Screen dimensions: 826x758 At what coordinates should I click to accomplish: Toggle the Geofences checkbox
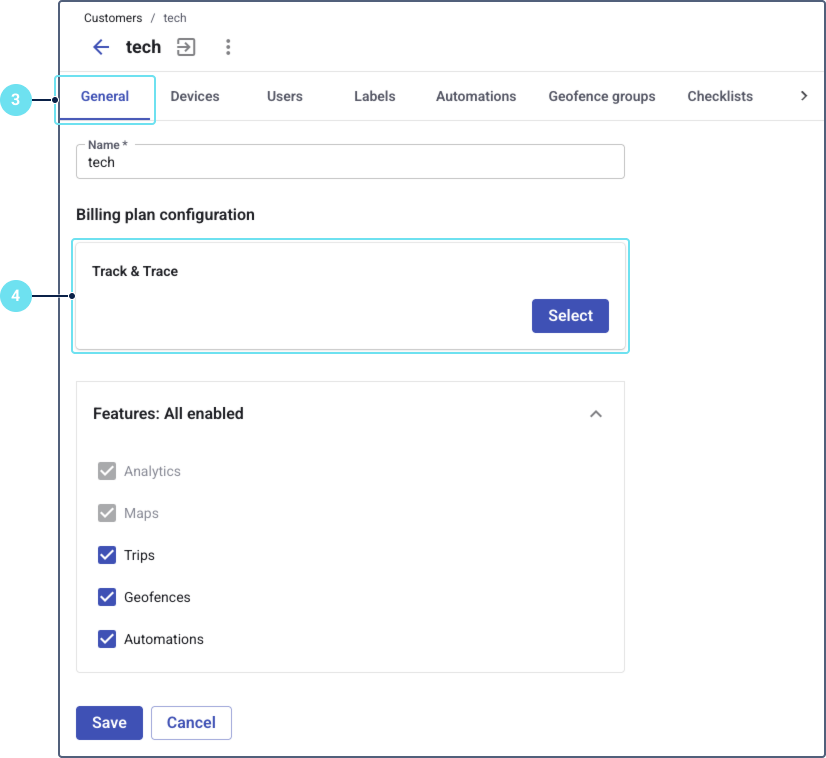pyautogui.click(x=107, y=597)
